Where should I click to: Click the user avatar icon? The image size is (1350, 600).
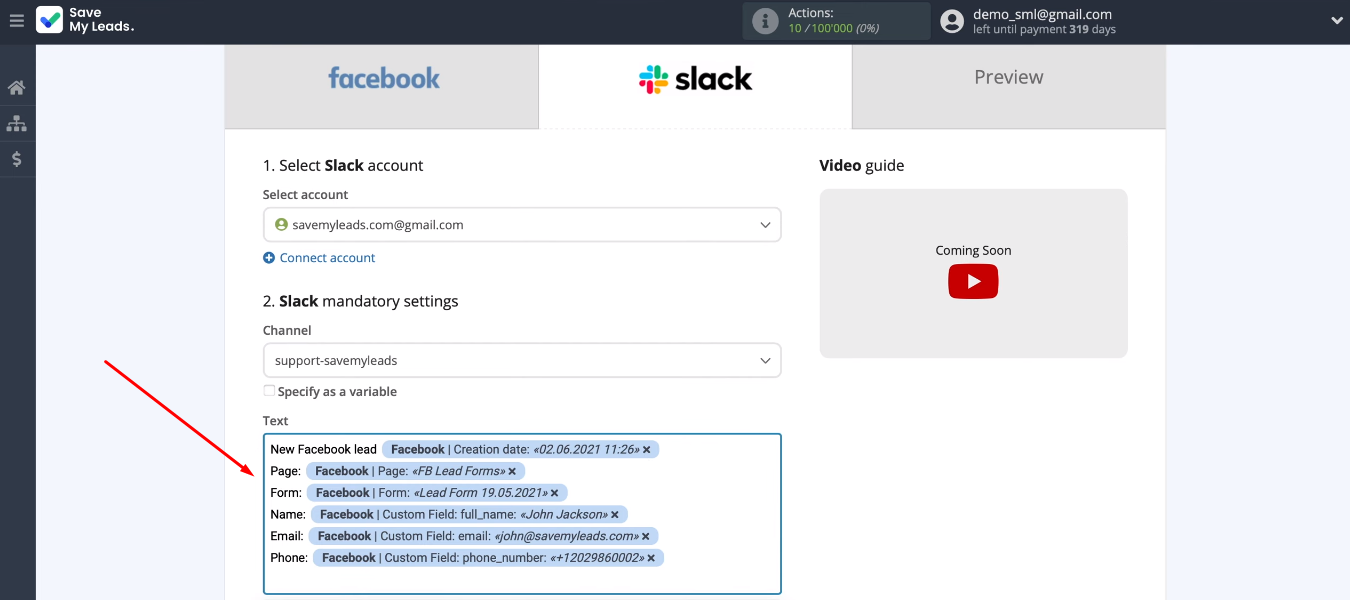[x=952, y=21]
